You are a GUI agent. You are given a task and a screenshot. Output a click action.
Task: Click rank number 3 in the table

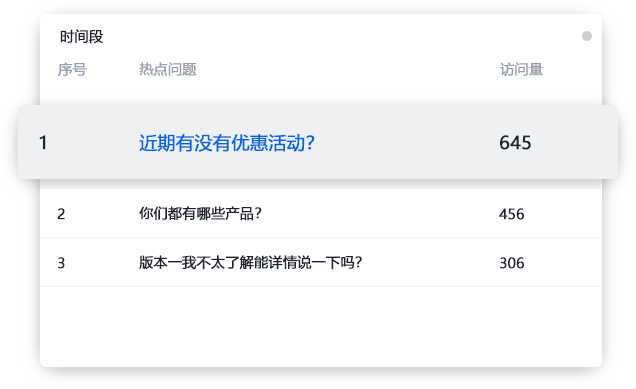pos(61,263)
